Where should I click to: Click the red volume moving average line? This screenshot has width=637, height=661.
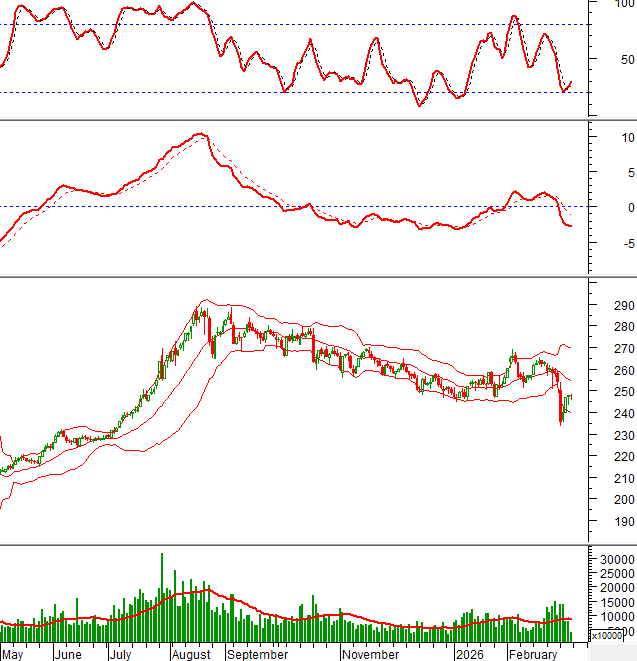[x=300, y=619]
